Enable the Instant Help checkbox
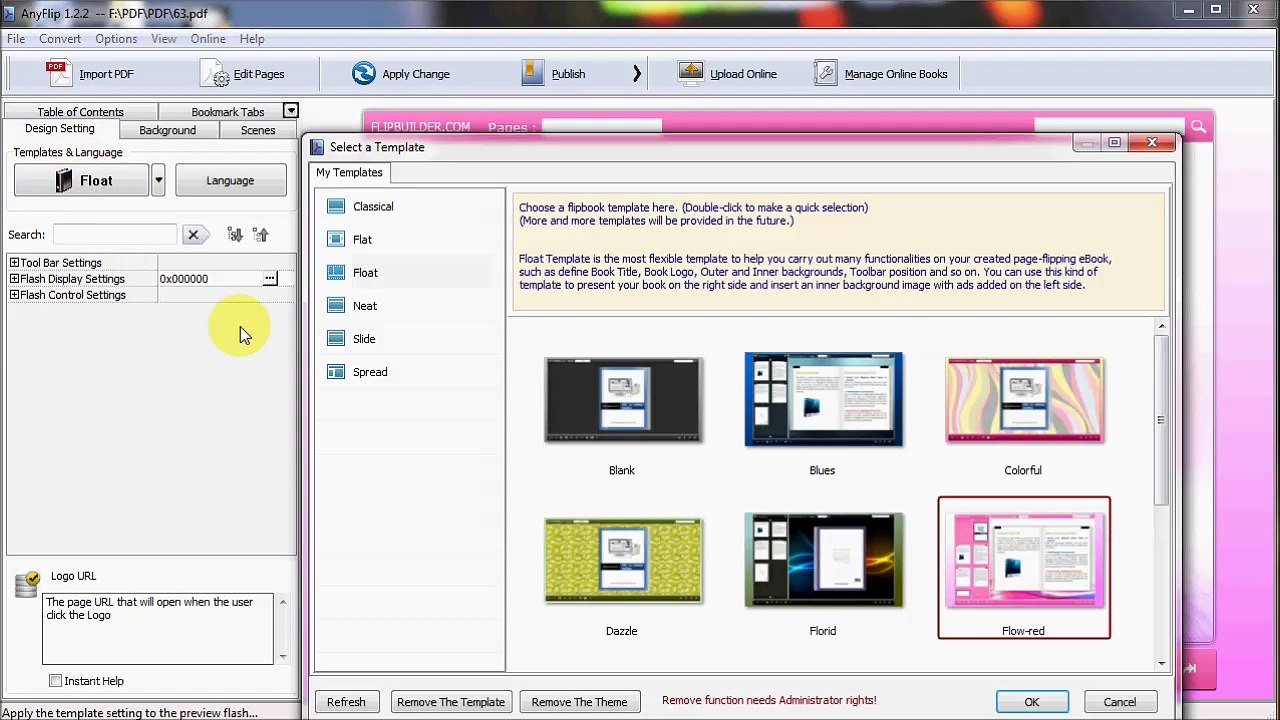This screenshot has width=1280, height=720. [55, 681]
